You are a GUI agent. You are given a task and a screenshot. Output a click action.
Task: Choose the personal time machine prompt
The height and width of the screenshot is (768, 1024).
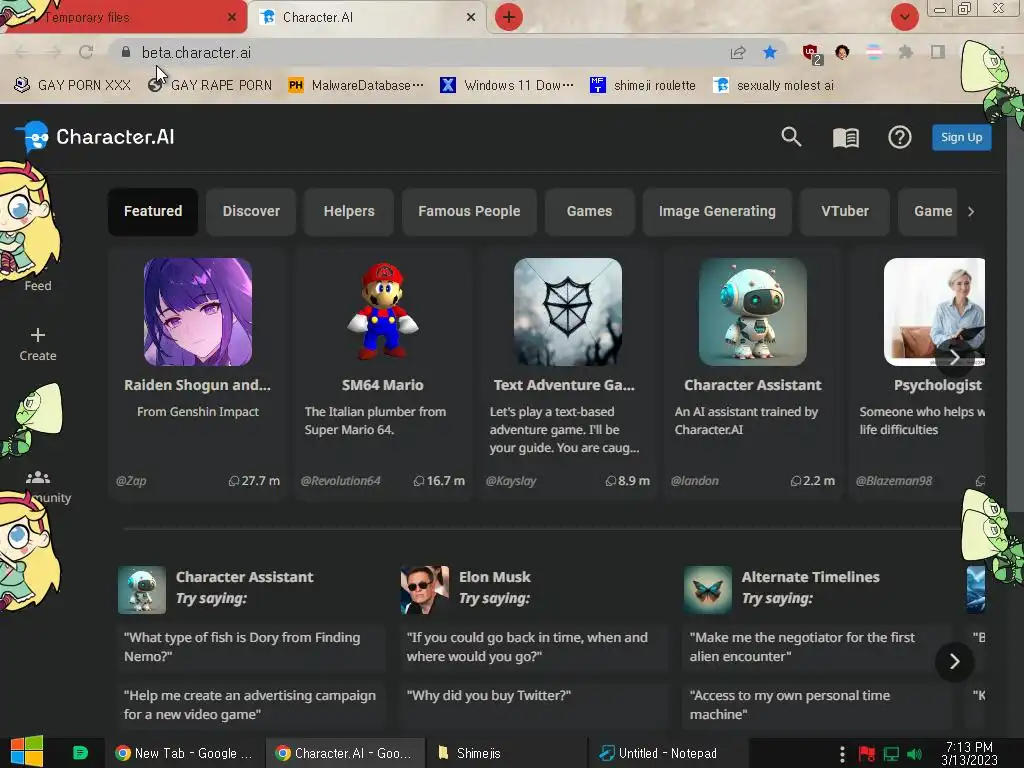pos(817,705)
